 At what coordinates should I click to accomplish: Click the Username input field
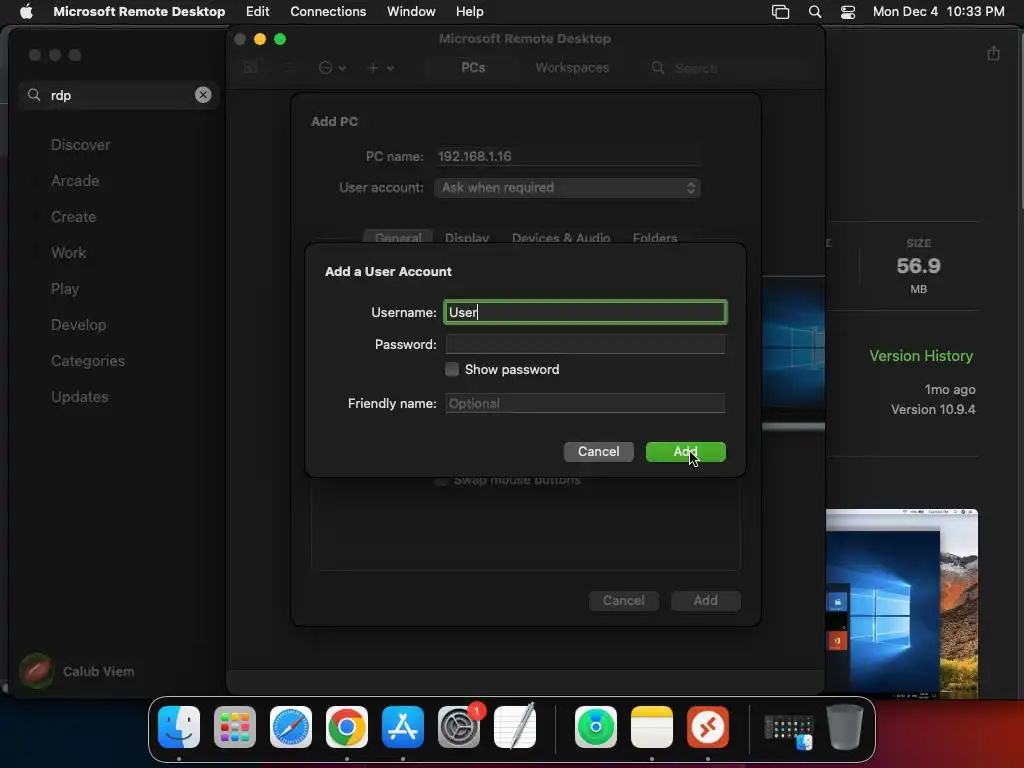pyautogui.click(x=585, y=312)
